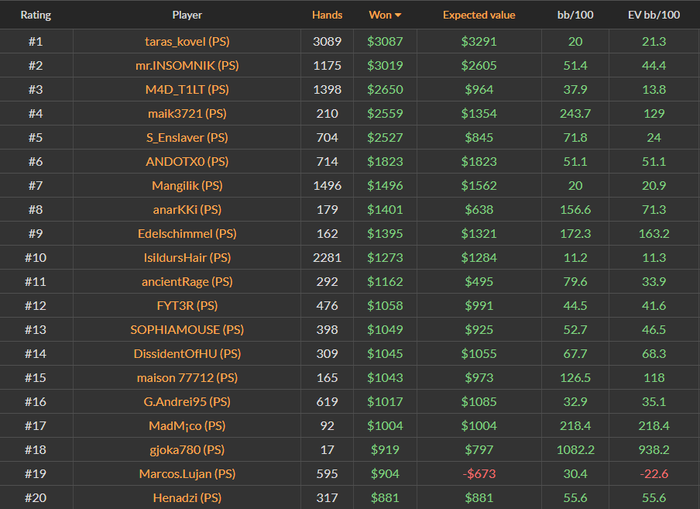Sort table by Hands column
Viewport: 700px width, 509px height.
coord(326,16)
